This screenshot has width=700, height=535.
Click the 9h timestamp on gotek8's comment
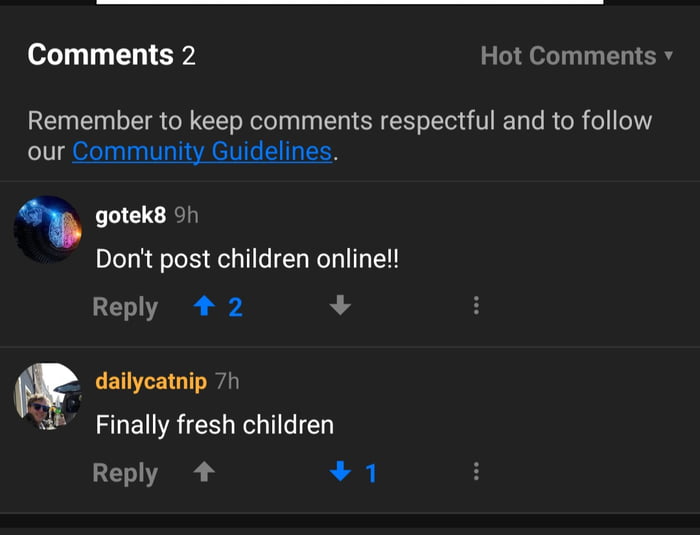[186, 215]
